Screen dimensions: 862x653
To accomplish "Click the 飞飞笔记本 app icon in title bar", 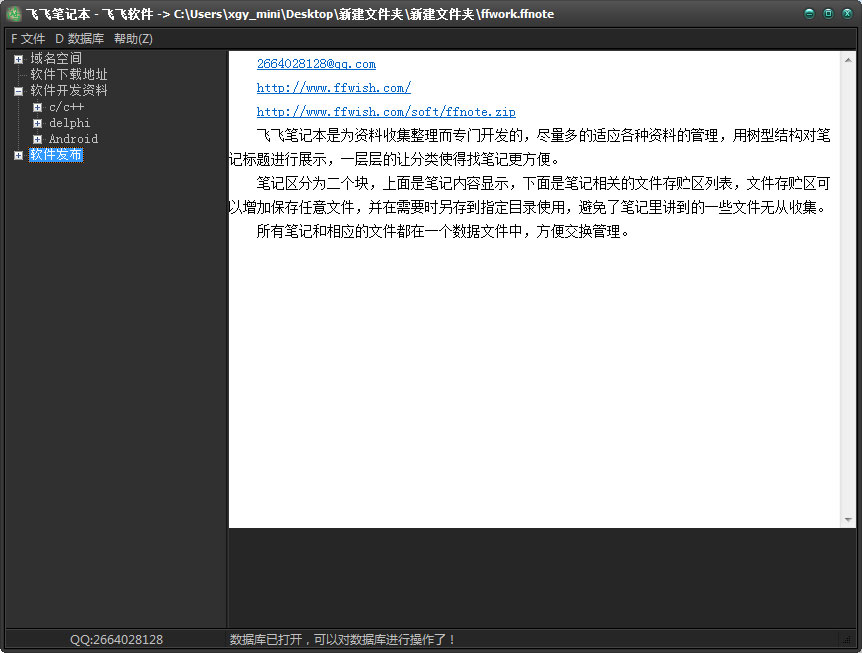I will click(x=14, y=14).
